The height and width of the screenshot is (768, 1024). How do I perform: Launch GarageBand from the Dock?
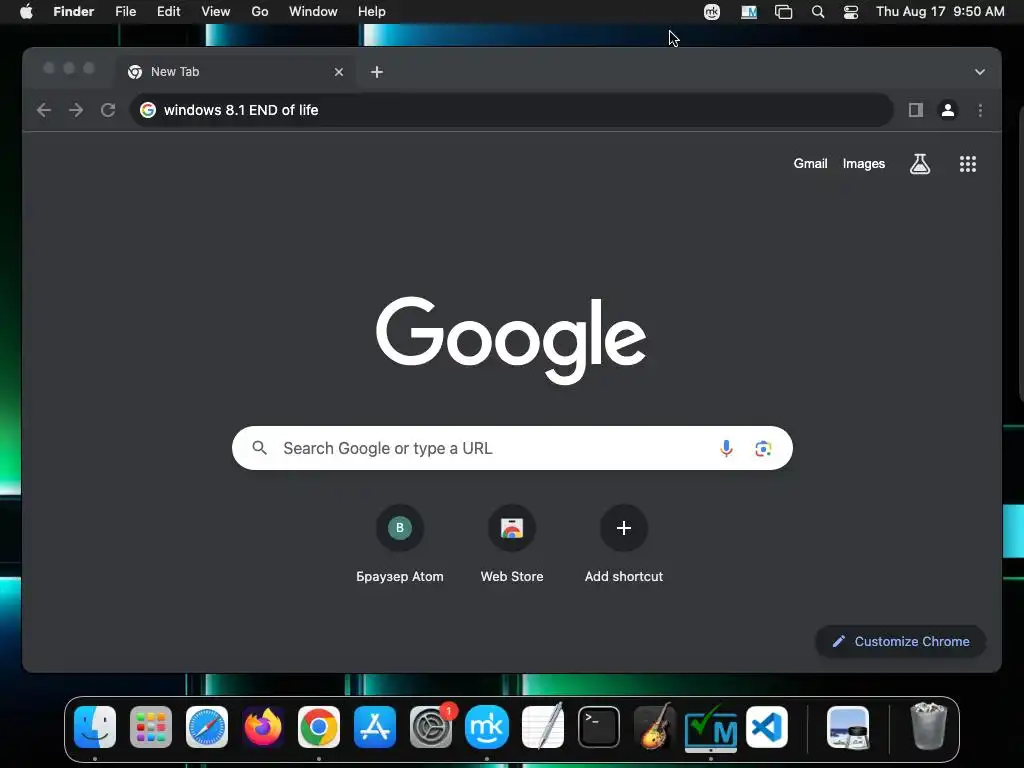pos(654,726)
